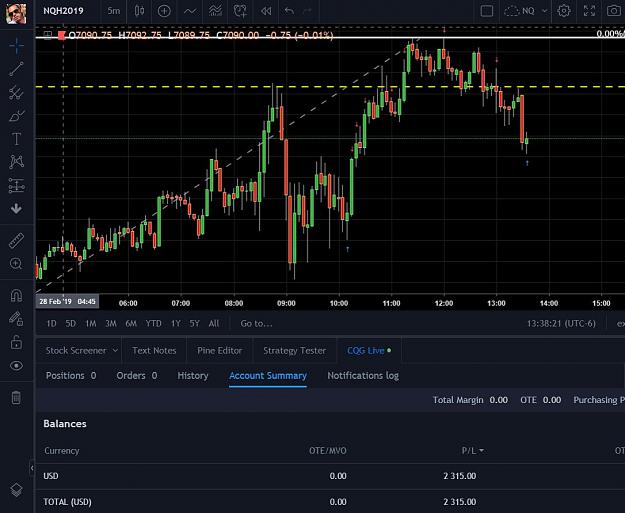Select the Text annotation tool
Image resolution: width=625 pixels, height=513 pixels.
pos(16,139)
